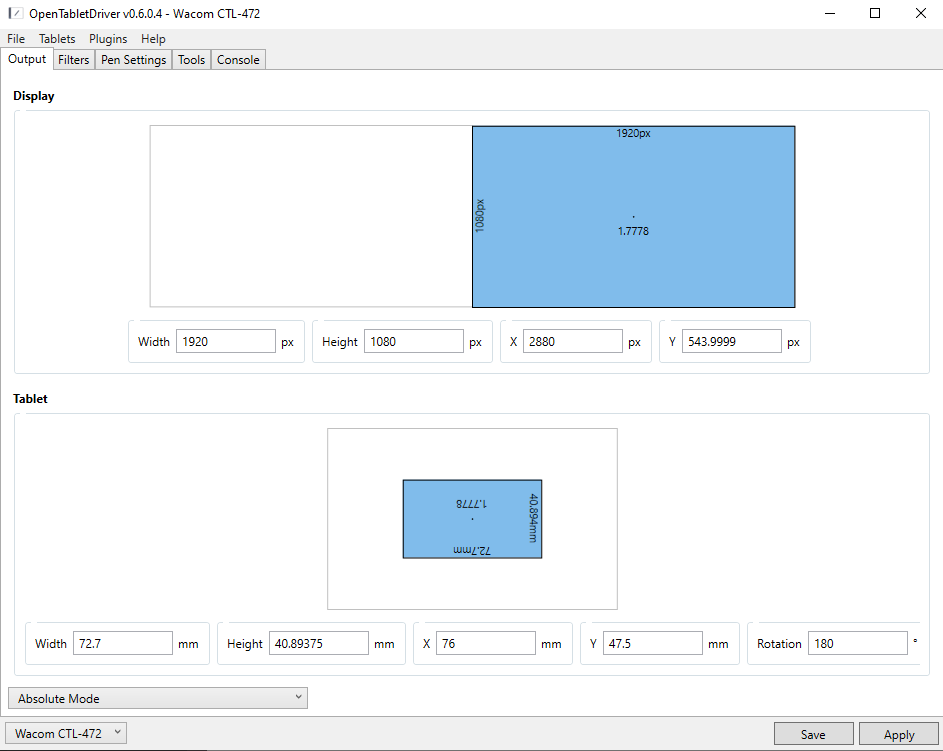
Task: Open the Wacom CTL-472 tablet selector
Action: tap(66, 734)
